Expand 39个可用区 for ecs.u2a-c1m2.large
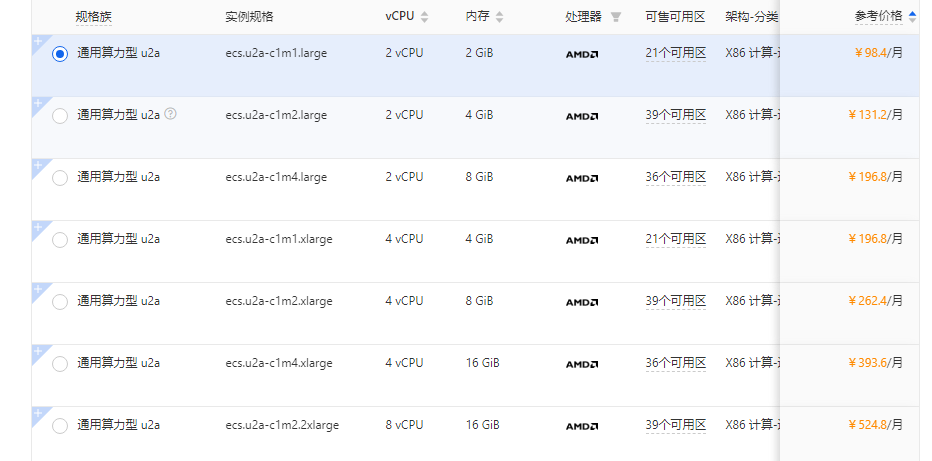The image size is (932, 461). (x=675, y=115)
